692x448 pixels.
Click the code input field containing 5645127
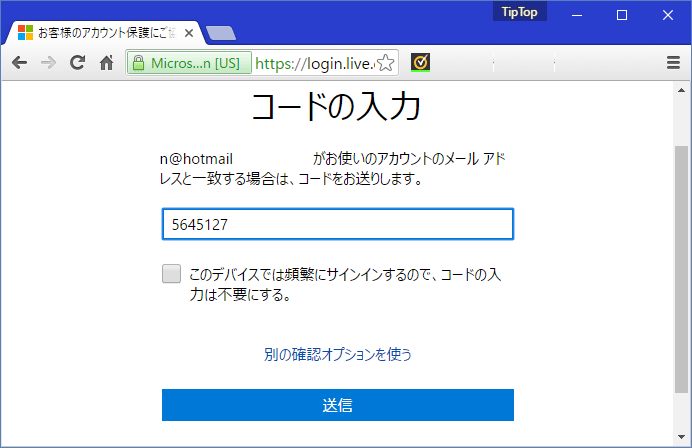pyautogui.click(x=338, y=224)
